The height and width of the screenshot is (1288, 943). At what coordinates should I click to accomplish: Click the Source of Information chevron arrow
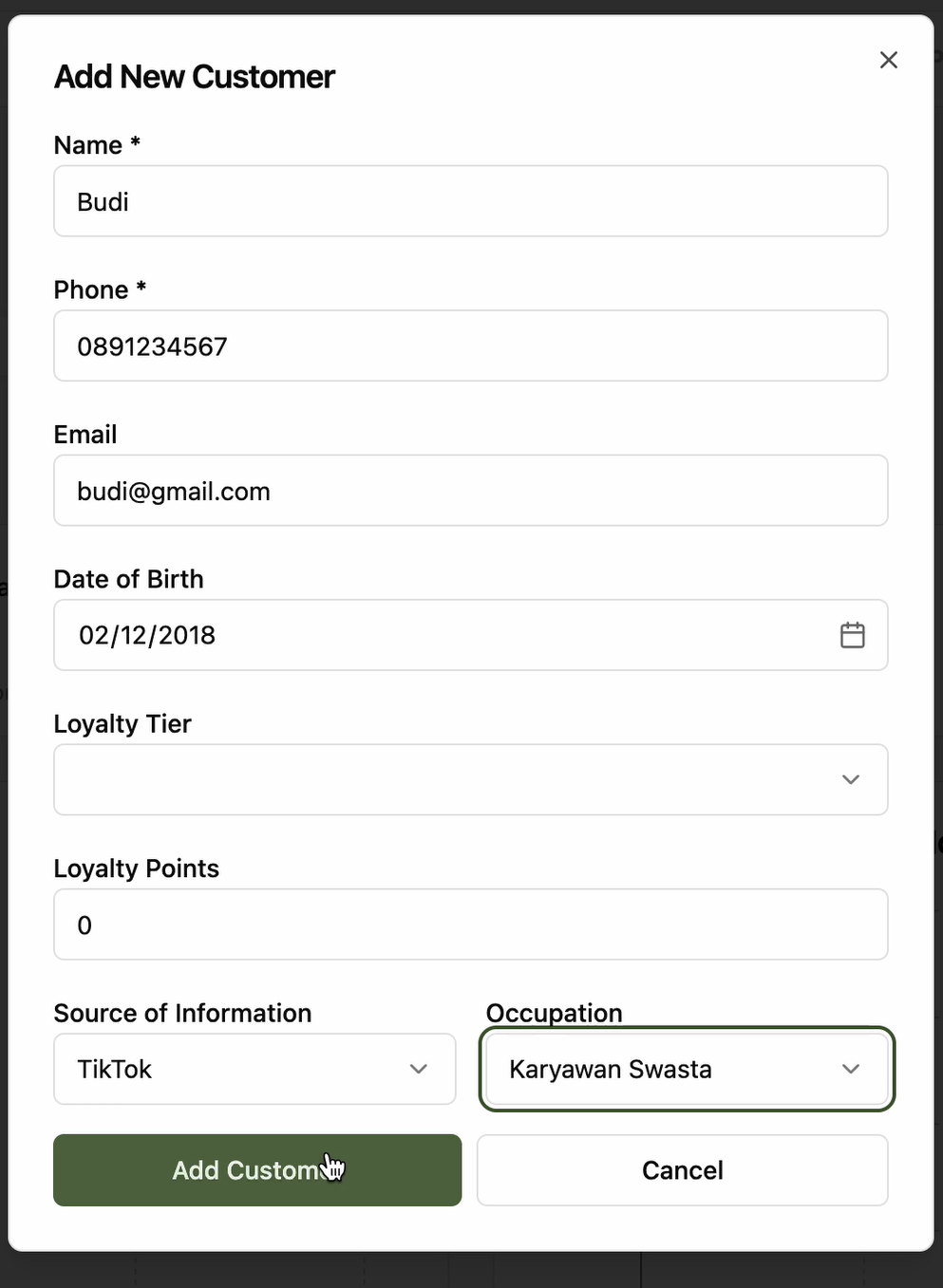418,1069
